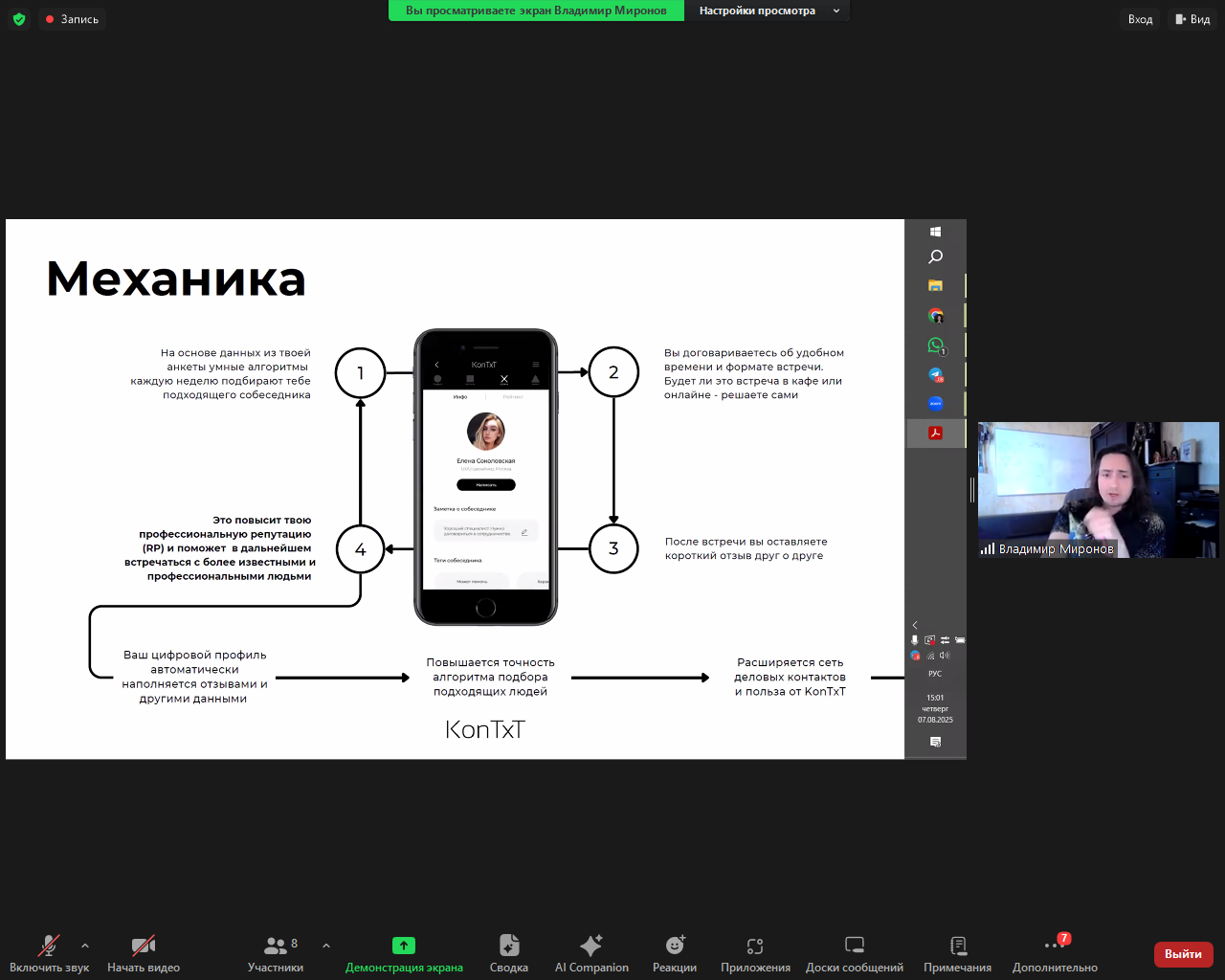The height and width of the screenshot is (980, 1225).
Task: Click the Запись recording indicator
Action: tap(72, 18)
